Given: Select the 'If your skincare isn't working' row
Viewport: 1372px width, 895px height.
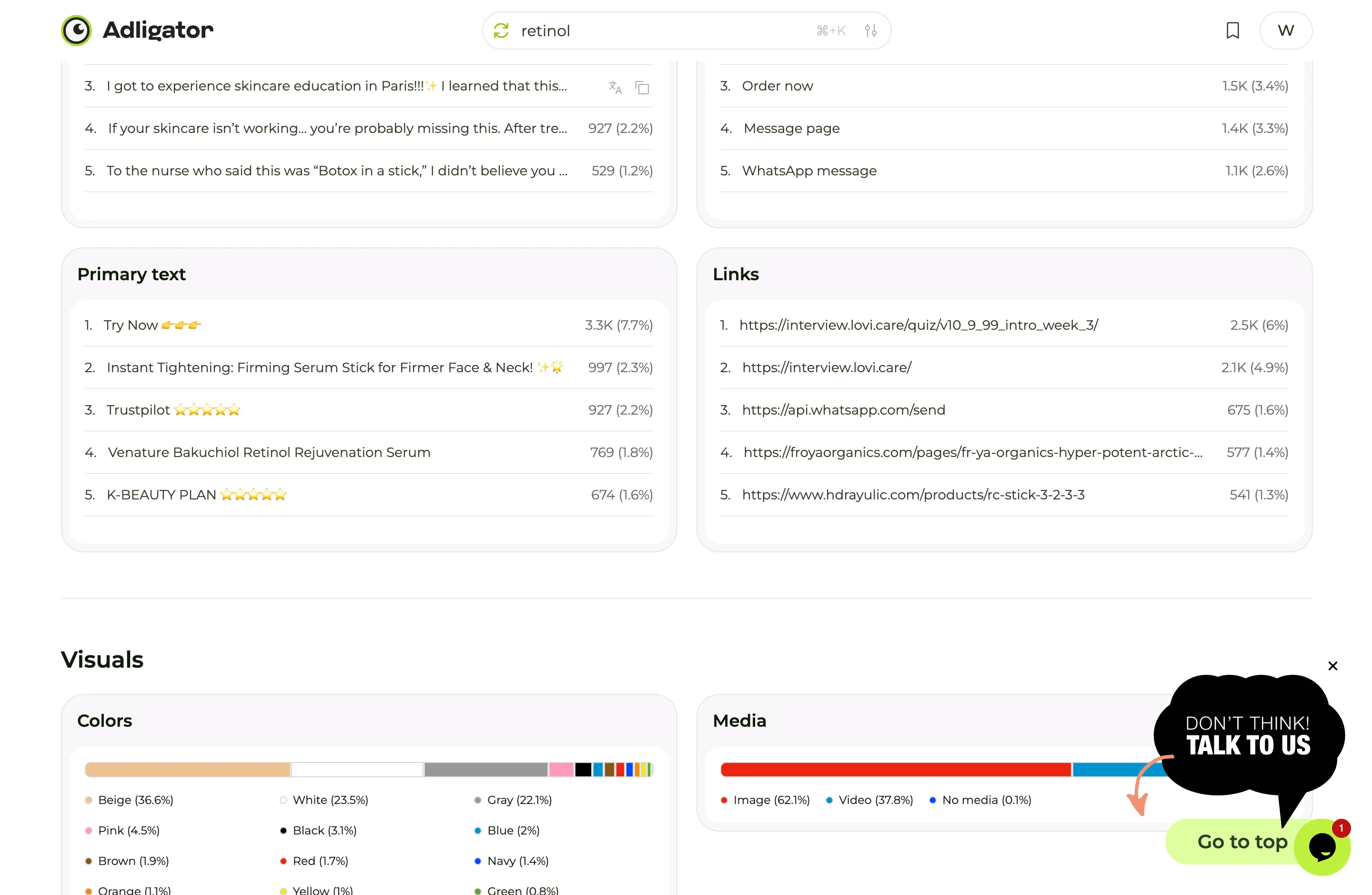Looking at the screenshot, I should click(368, 128).
